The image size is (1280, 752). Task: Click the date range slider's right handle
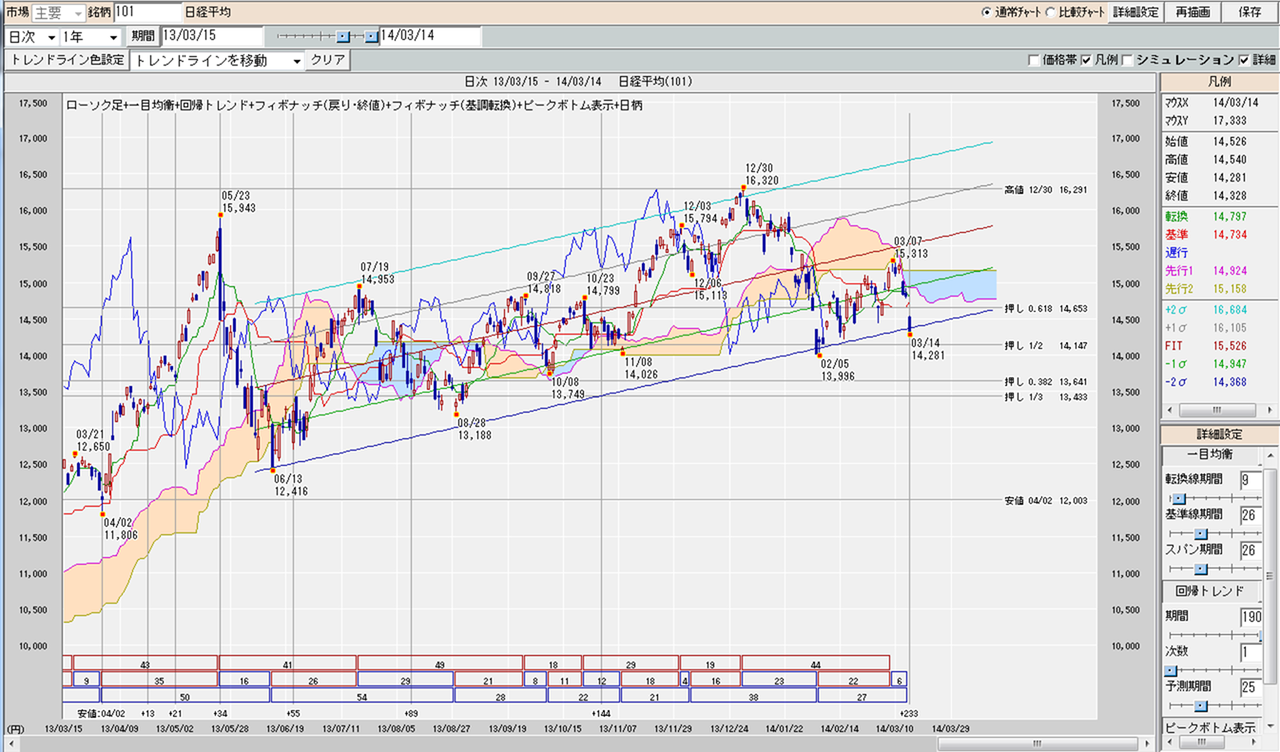click(371, 36)
